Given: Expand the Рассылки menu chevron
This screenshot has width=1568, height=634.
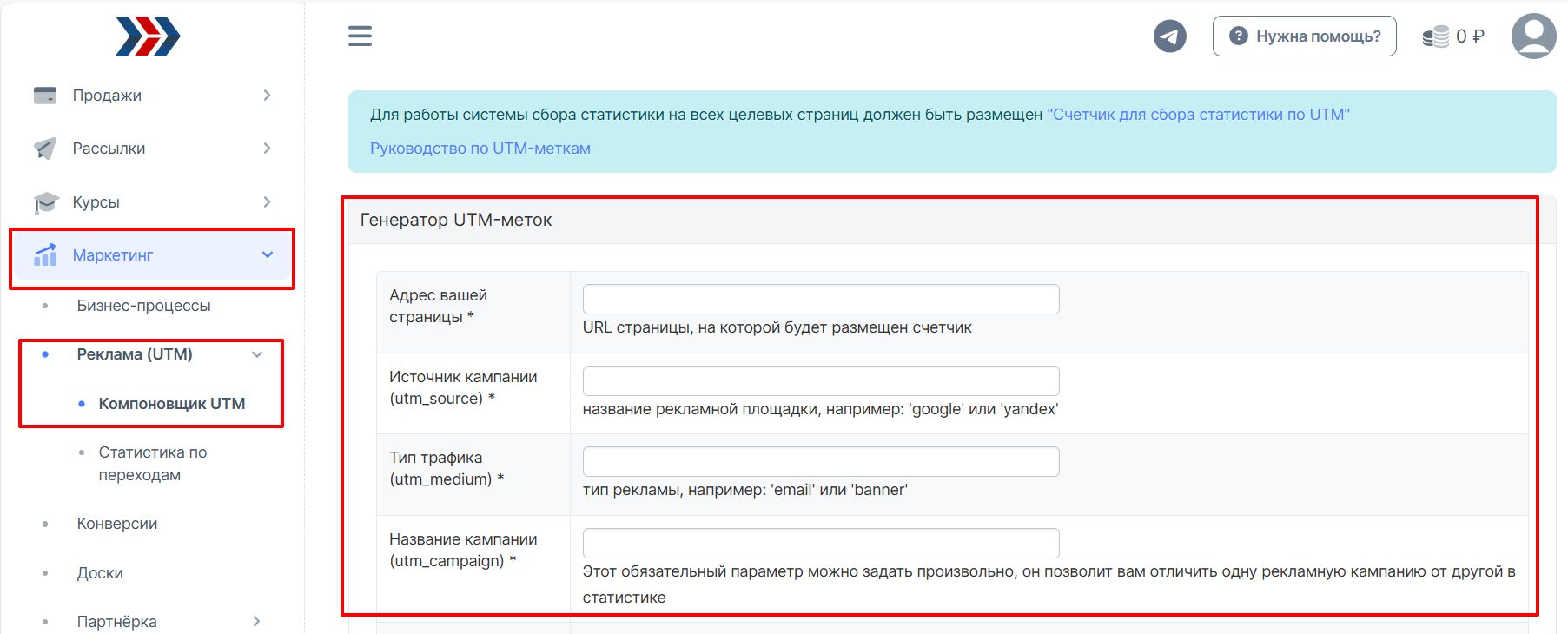Looking at the screenshot, I should (x=267, y=149).
